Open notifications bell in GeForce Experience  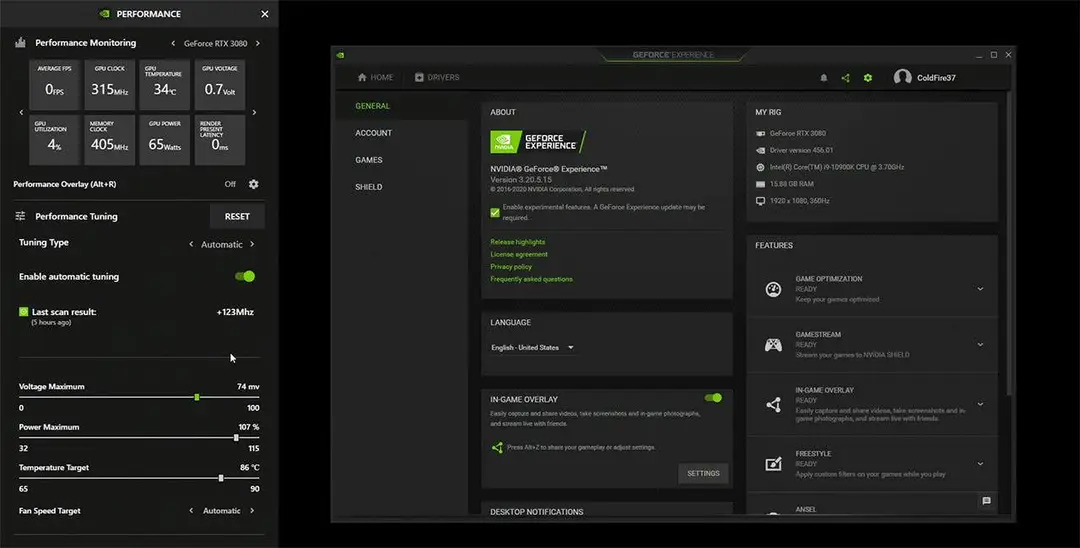824,78
